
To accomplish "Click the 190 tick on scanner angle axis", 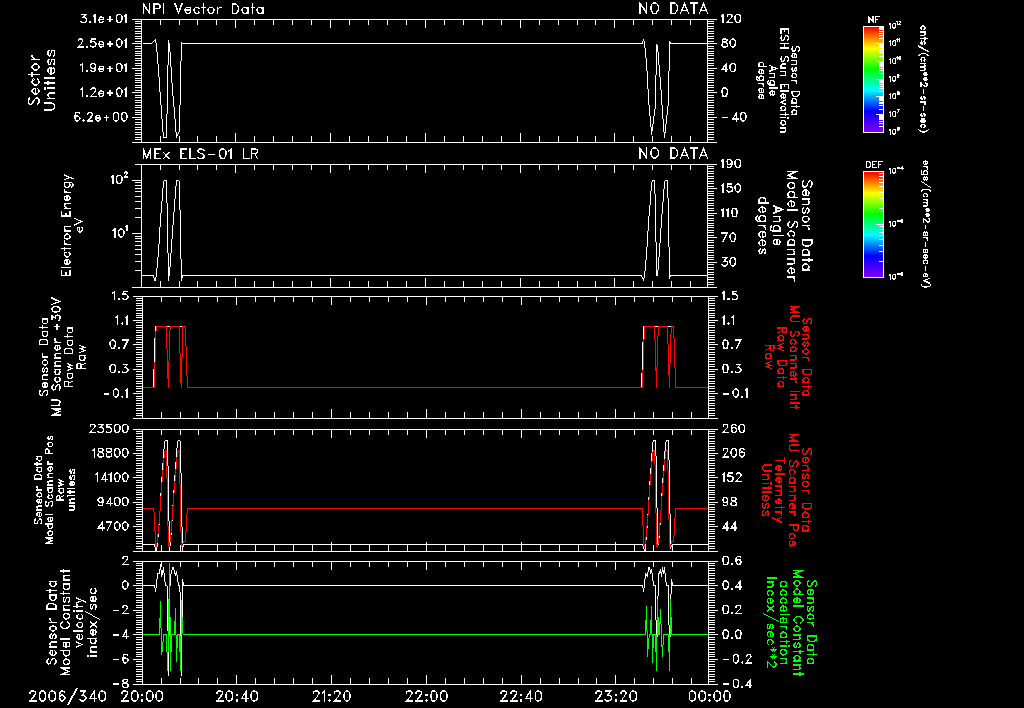I will point(731,163).
